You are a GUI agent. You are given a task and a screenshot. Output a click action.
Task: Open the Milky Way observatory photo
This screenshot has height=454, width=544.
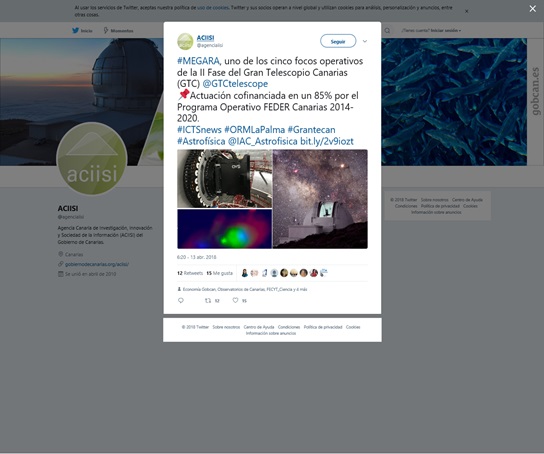[x=320, y=199]
